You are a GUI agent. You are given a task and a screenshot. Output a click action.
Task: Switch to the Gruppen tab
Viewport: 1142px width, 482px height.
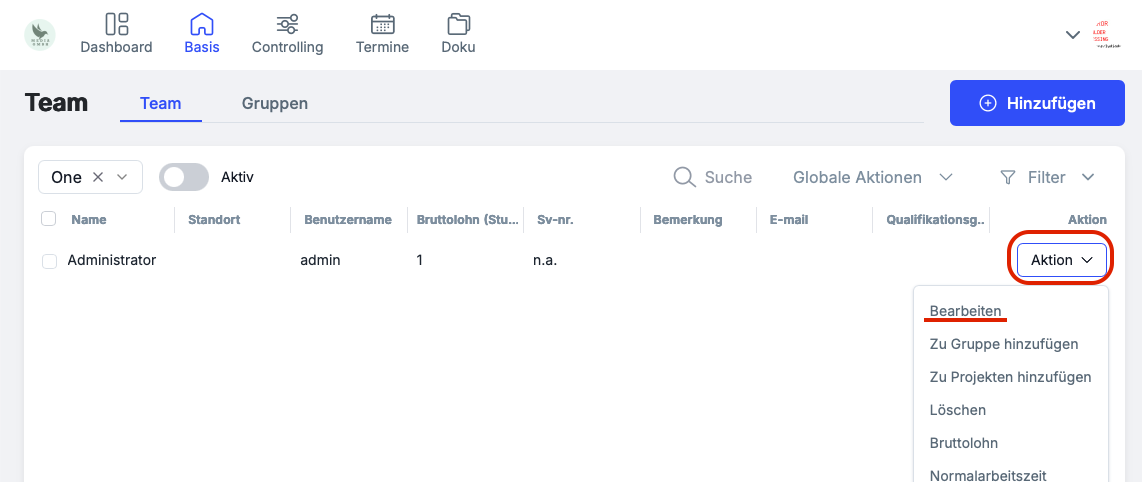(275, 103)
